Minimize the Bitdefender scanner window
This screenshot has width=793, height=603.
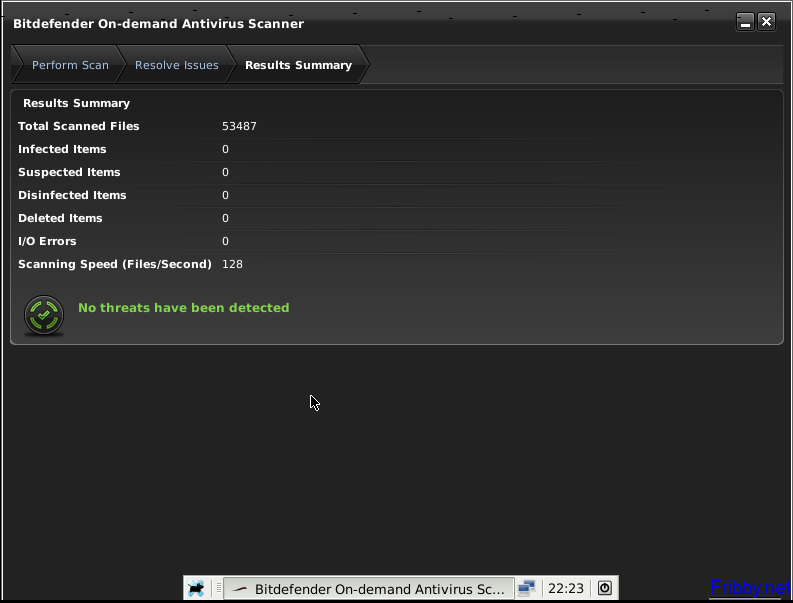click(745, 22)
